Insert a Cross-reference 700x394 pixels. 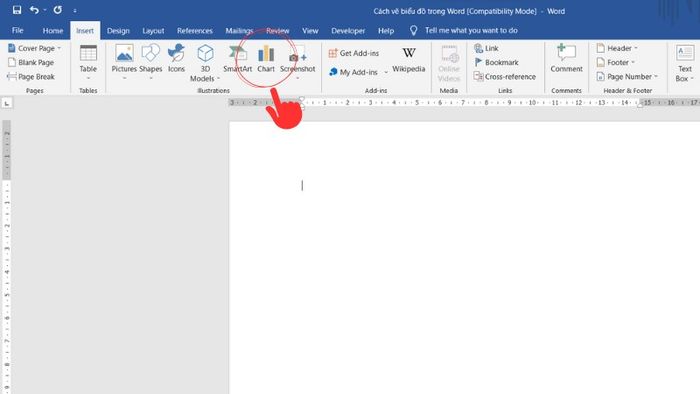click(x=505, y=77)
